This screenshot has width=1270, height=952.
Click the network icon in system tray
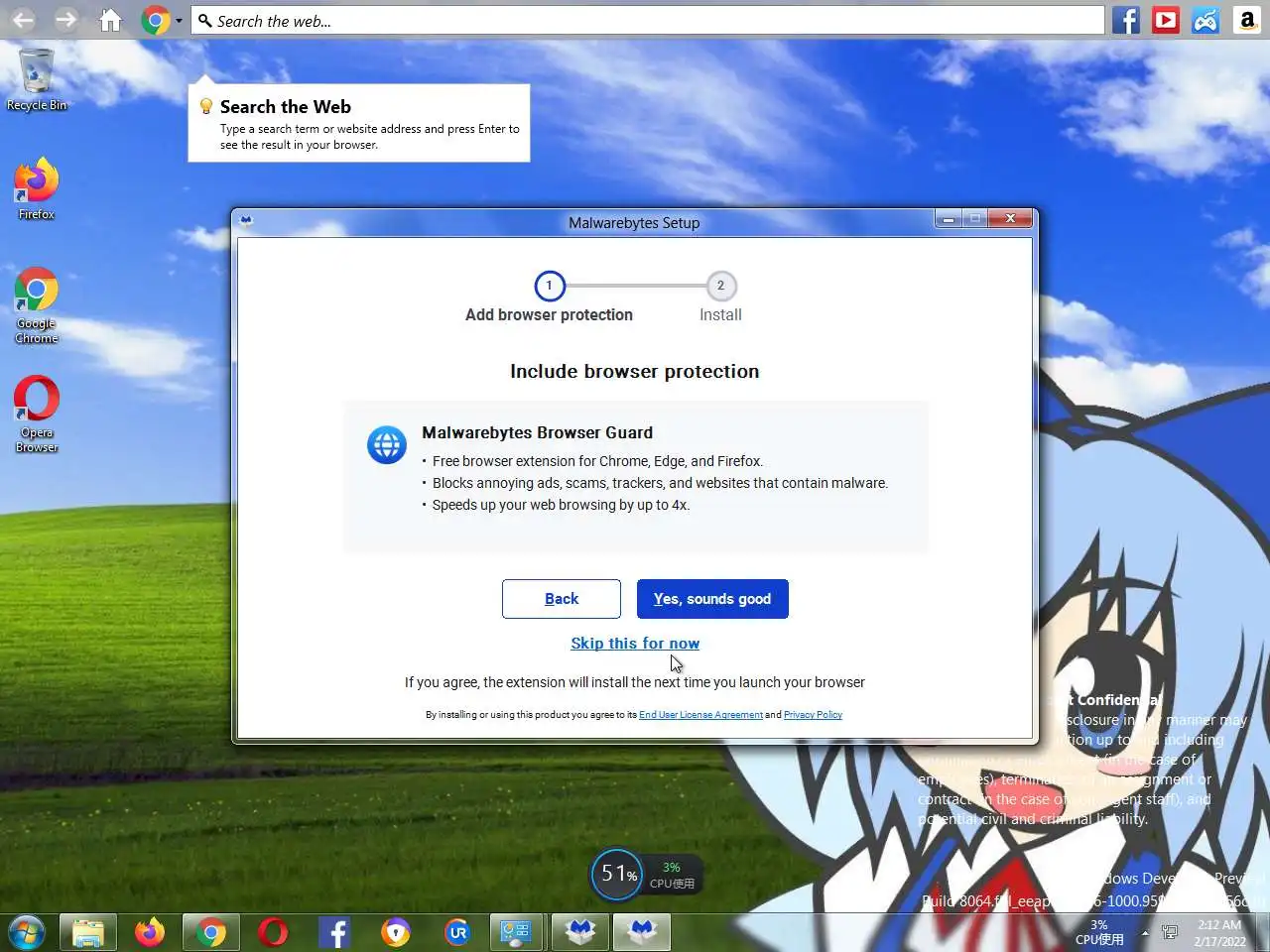[1170, 933]
